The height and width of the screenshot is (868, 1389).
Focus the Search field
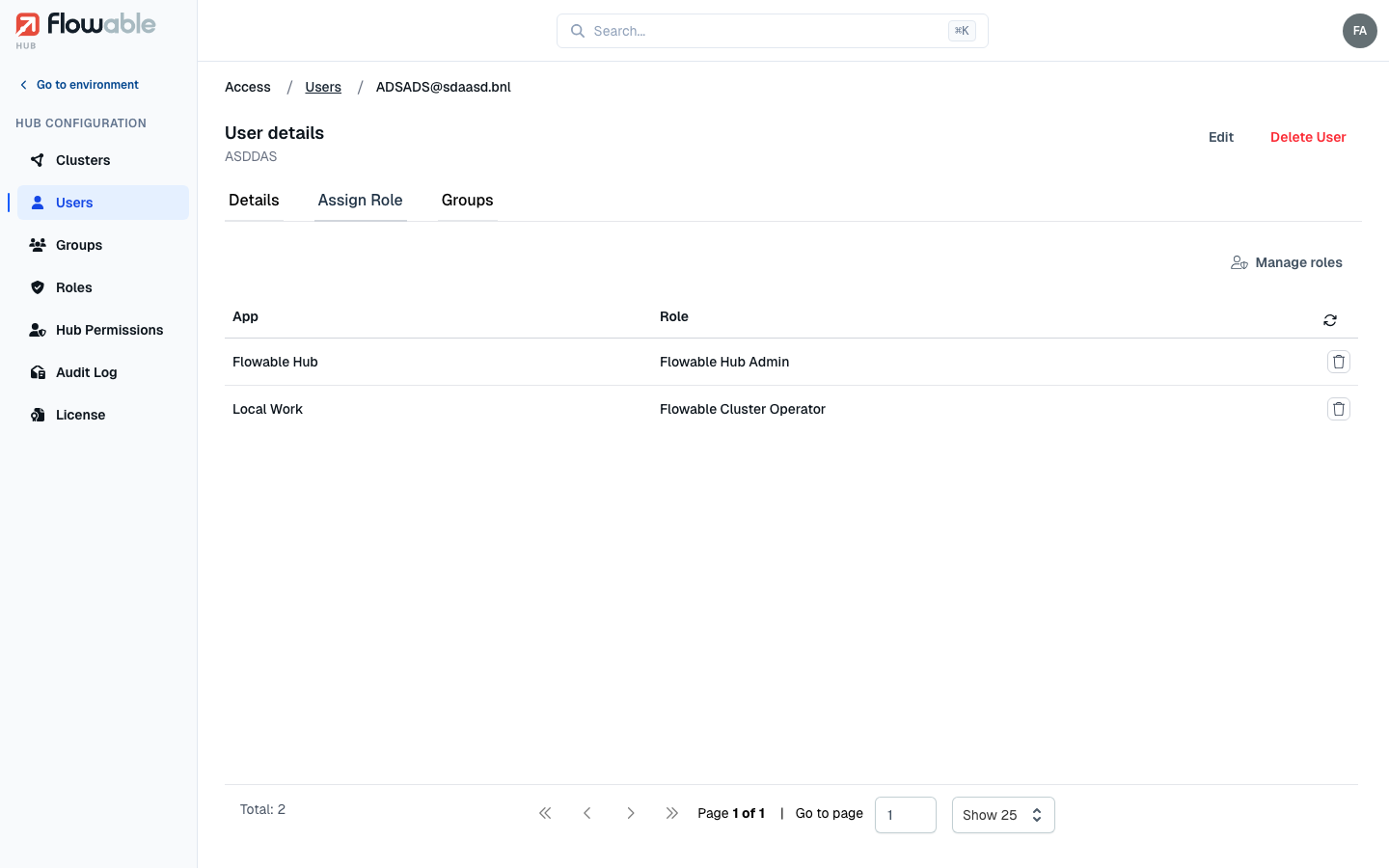(773, 31)
